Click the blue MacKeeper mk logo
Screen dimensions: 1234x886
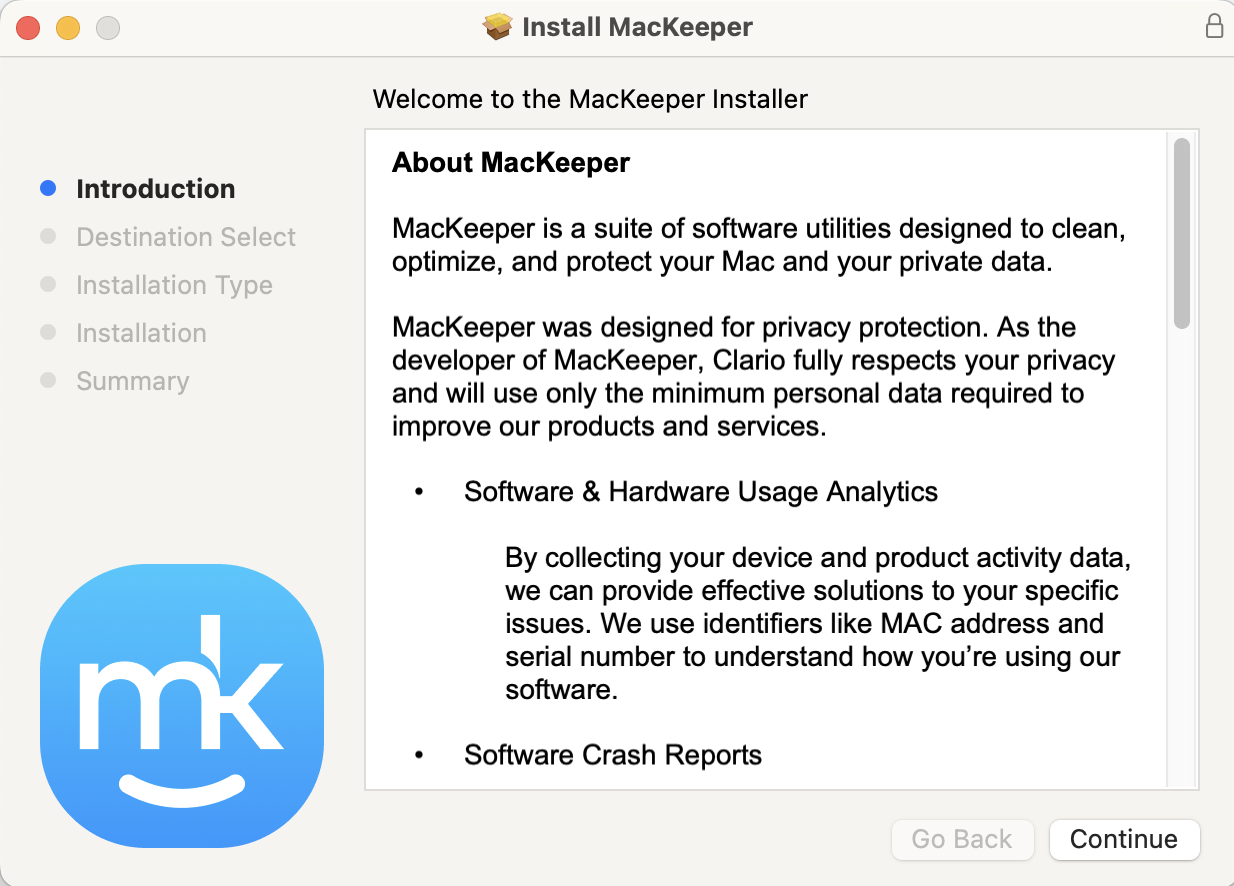(x=181, y=706)
